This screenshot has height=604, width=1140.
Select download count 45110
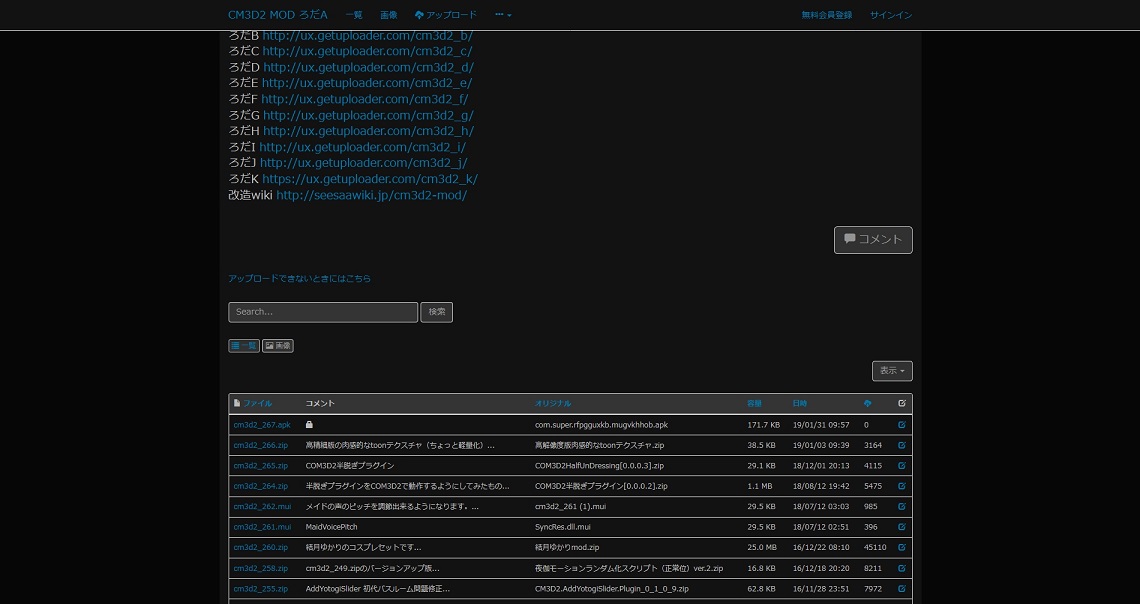[875, 547]
